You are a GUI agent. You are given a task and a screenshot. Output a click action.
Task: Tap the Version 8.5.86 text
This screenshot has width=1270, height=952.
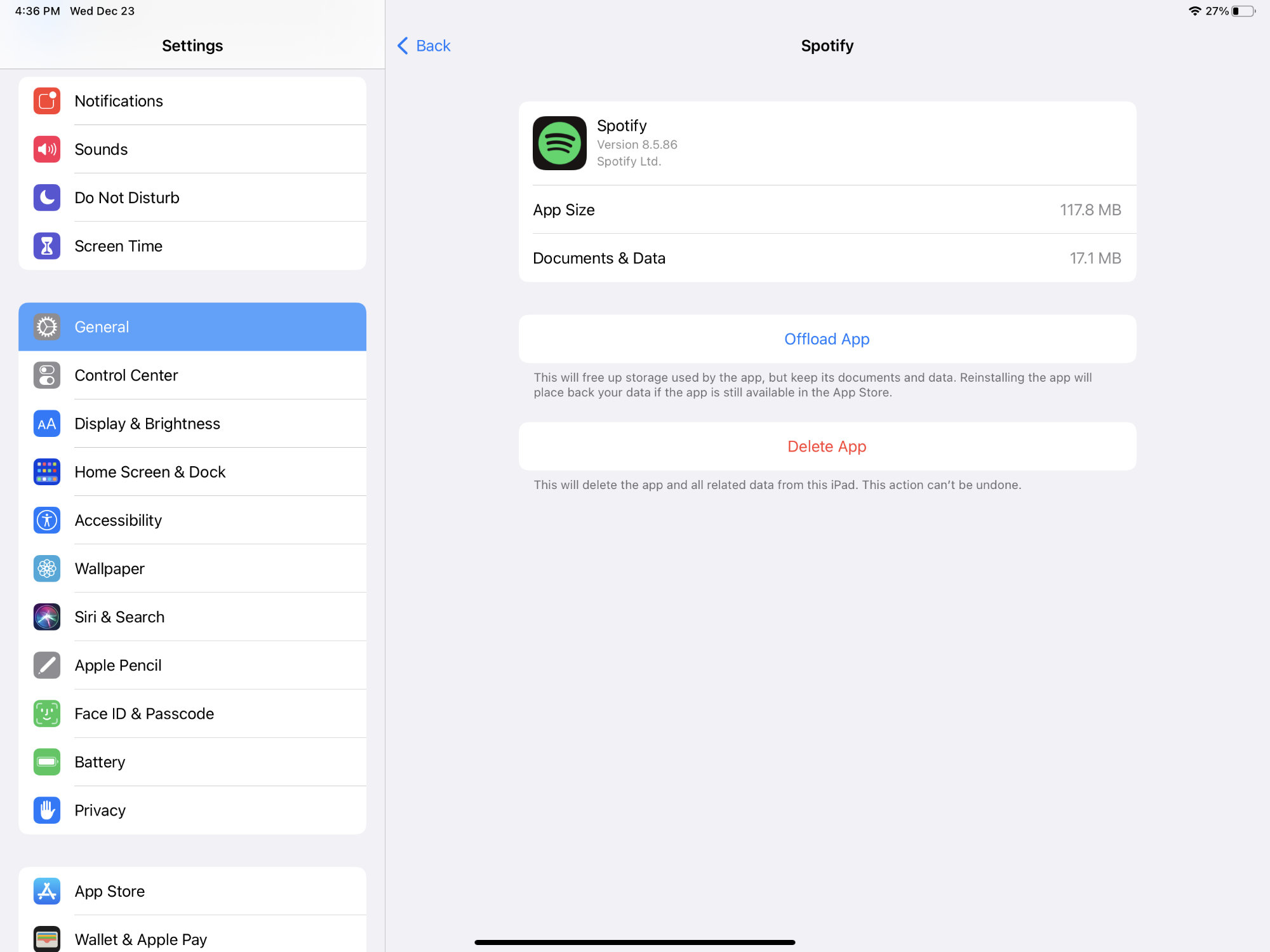pos(637,145)
